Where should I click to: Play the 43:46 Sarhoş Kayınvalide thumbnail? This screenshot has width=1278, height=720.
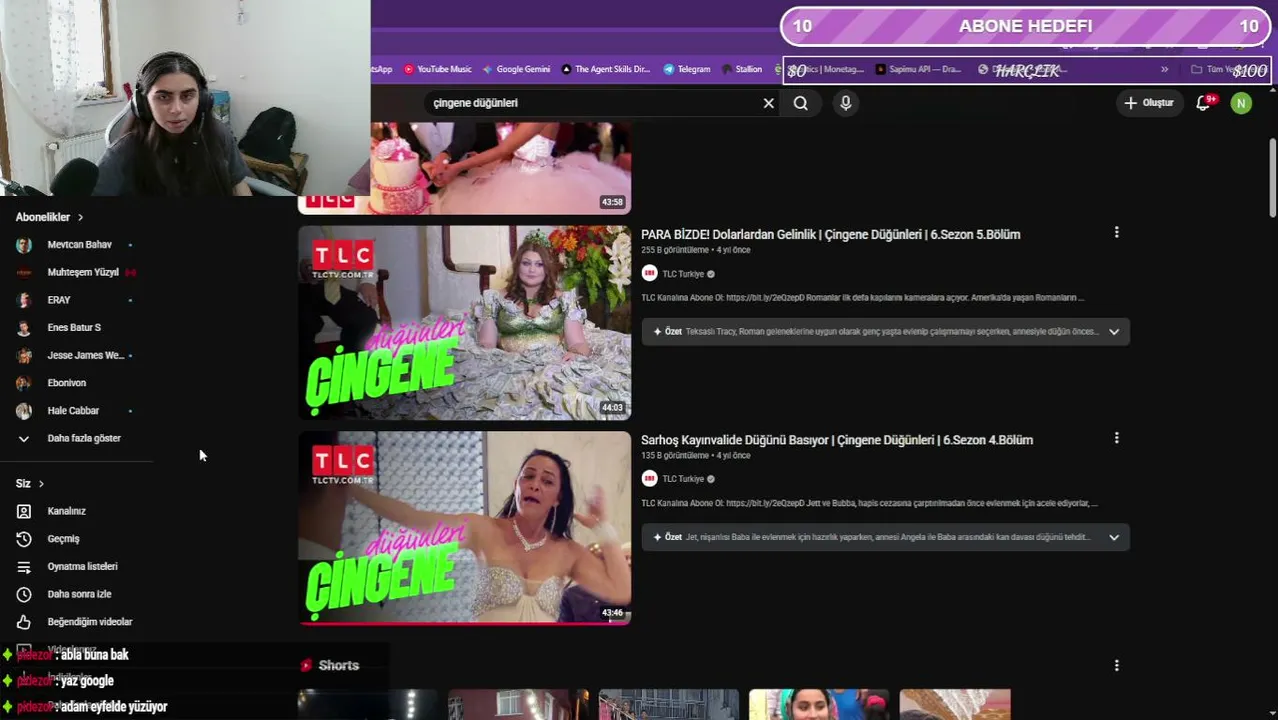pyautogui.click(x=465, y=528)
